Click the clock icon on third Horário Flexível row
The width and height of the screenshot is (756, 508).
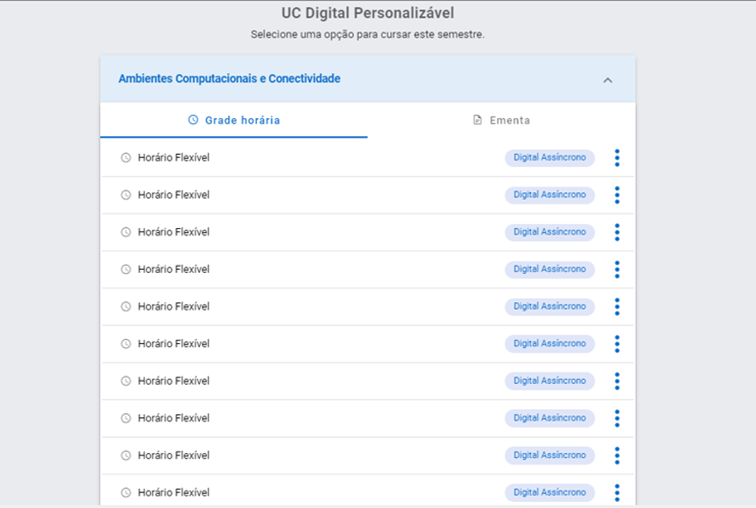point(125,232)
